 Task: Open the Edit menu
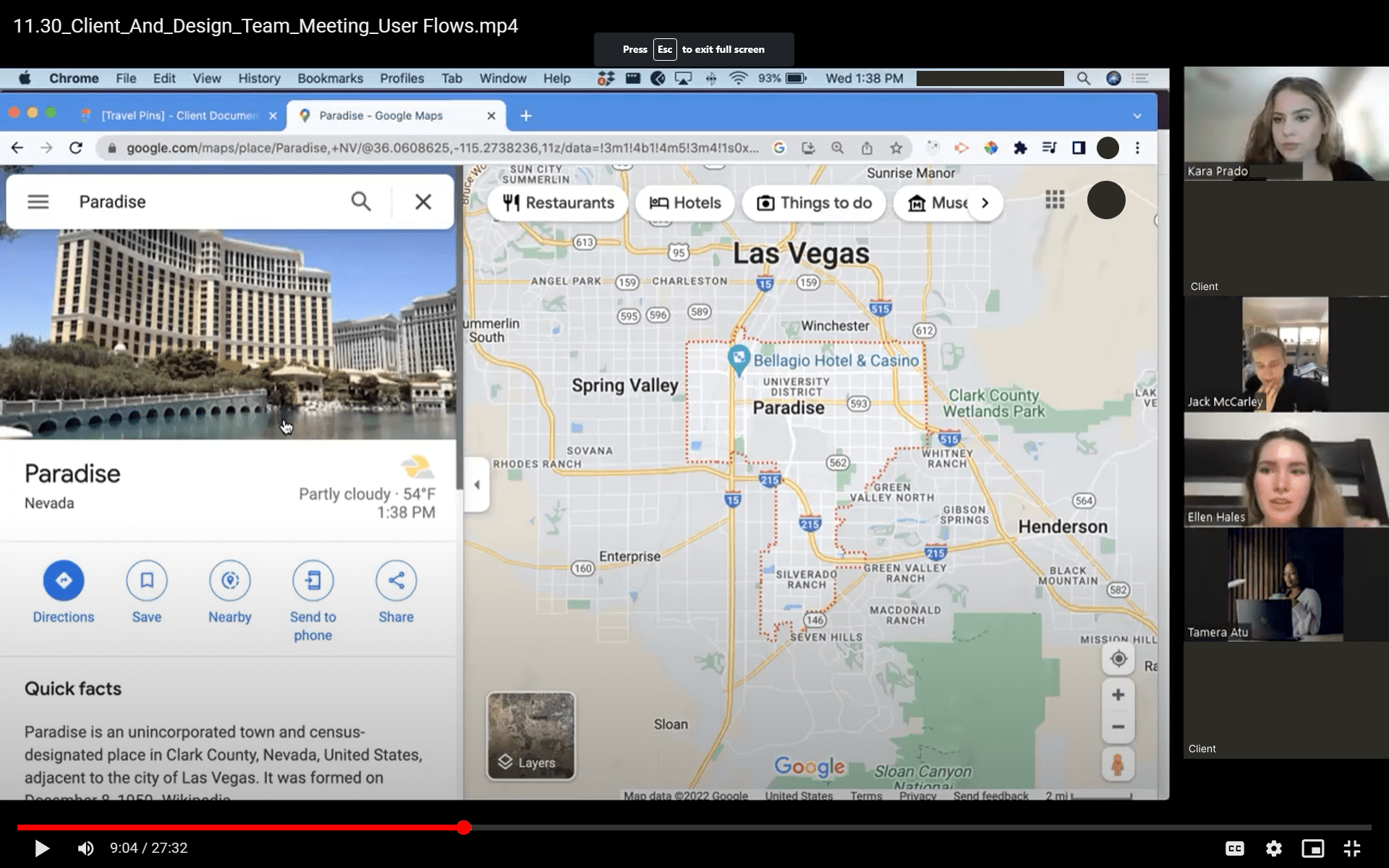pos(164,78)
